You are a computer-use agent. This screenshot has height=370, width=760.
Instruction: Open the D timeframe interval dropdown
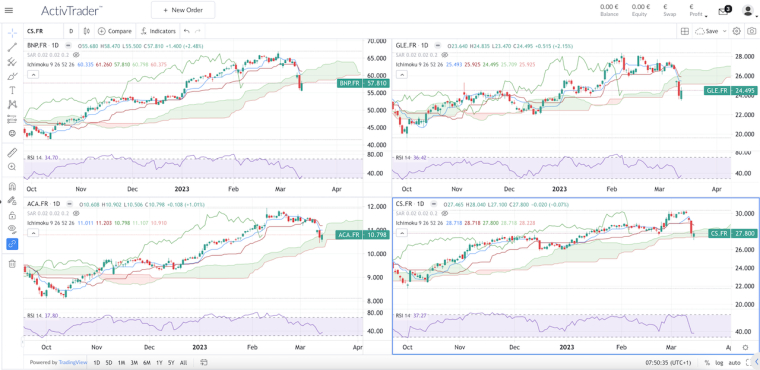(x=71, y=31)
